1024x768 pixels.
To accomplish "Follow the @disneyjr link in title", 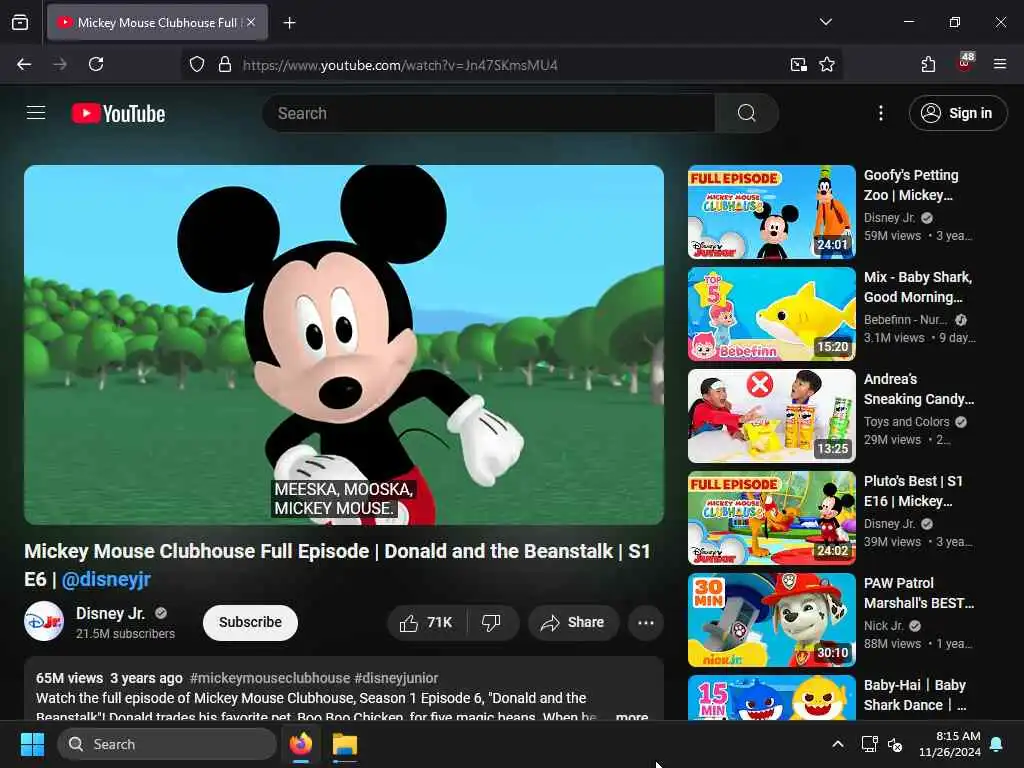I will pos(106,579).
